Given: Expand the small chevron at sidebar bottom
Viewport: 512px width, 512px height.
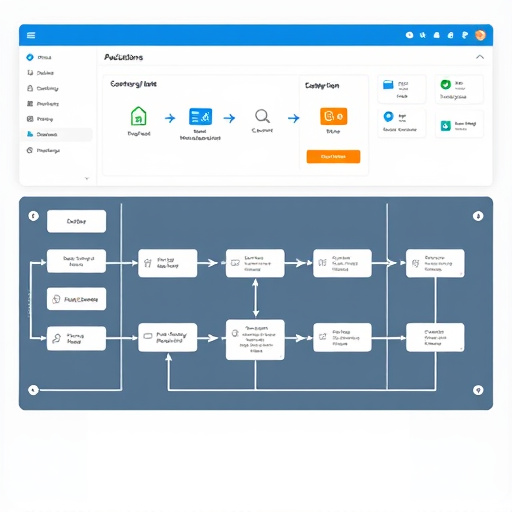Looking at the screenshot, I should pyautogui.click(x=87, y=178).
